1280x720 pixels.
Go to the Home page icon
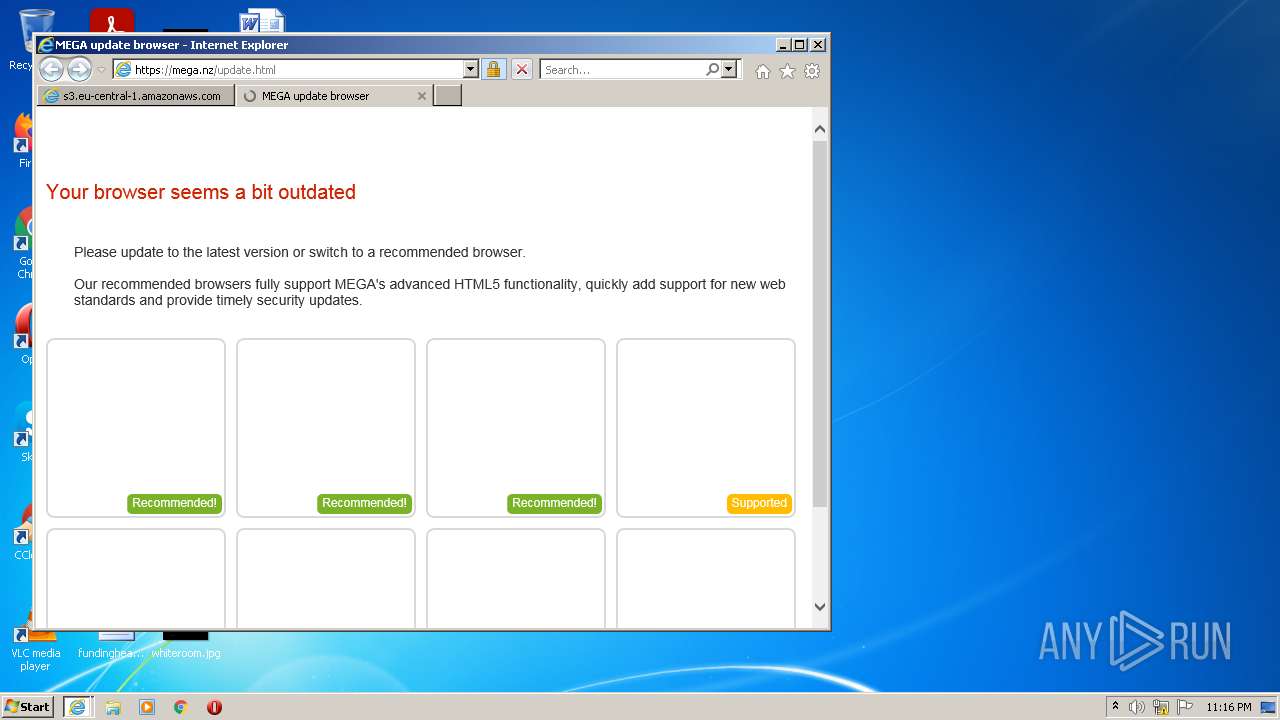(x=763, y=71)
